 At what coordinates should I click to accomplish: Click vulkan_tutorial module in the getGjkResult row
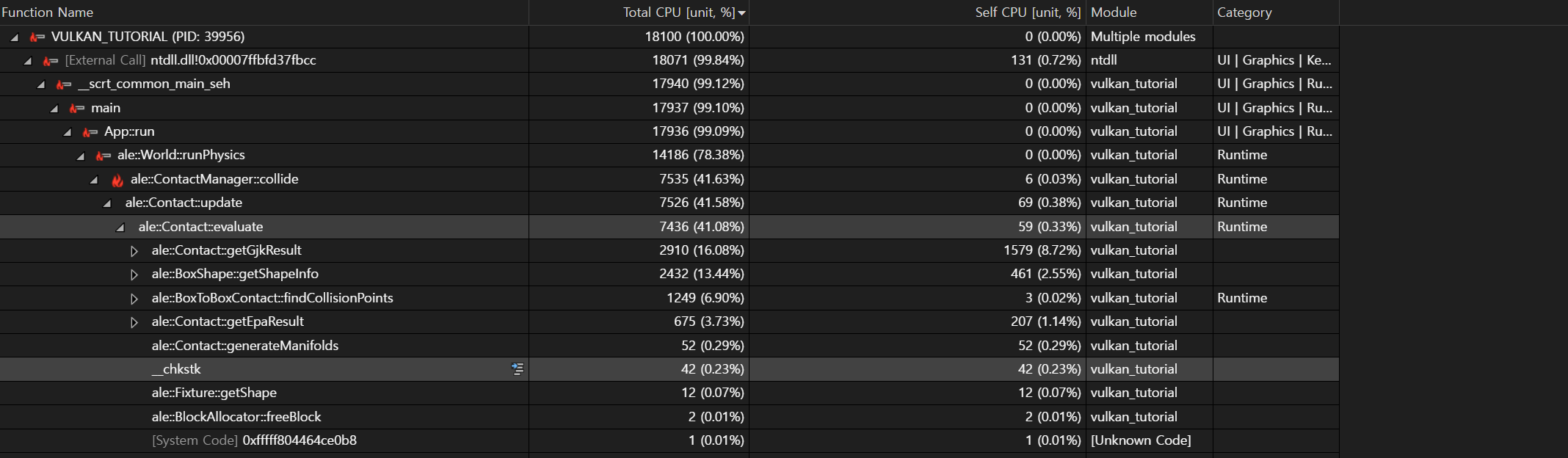pyautogui.click(x=1133, y=250)
